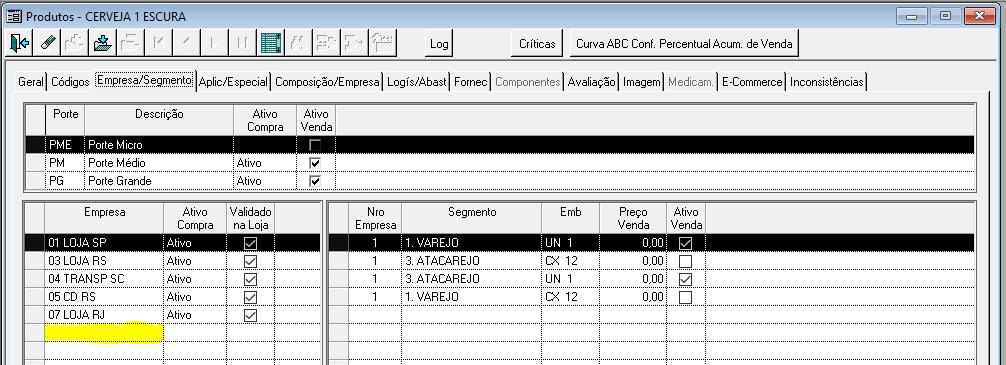The width and height of the screenshot is (1006, 365).
Task: Click Emb cell of 1. VAREJO CX 12
Action: click(570, 297)
